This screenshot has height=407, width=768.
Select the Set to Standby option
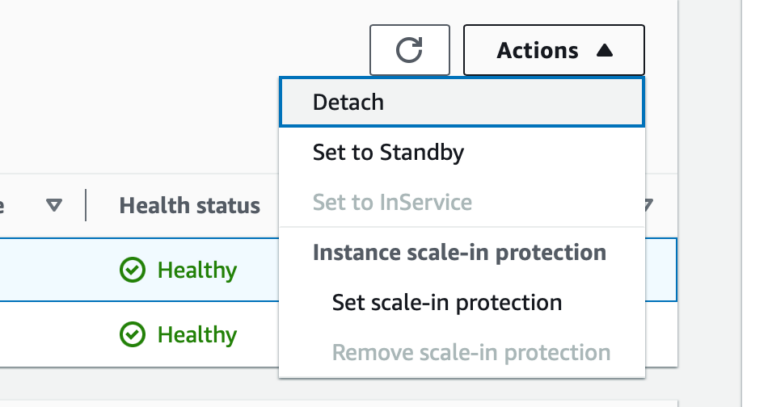pos(462,152)
